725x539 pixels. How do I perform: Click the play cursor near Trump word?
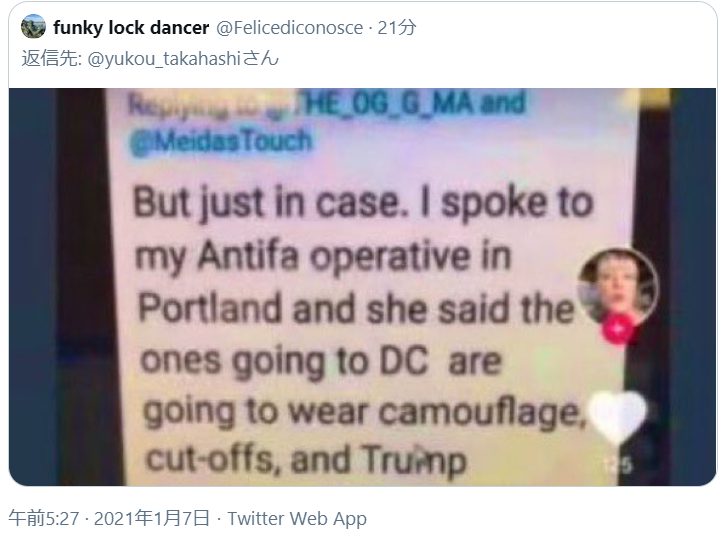pyautogui.click(x=420, y=455)
